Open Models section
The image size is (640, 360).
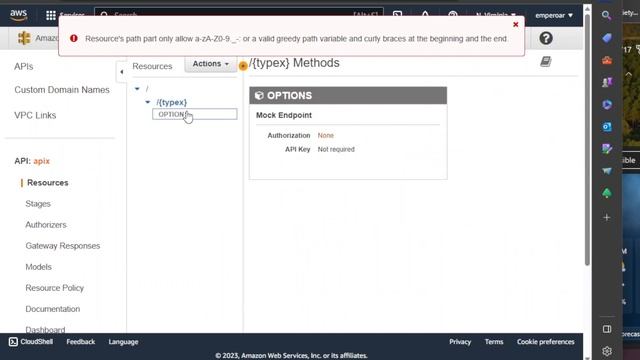38,267
